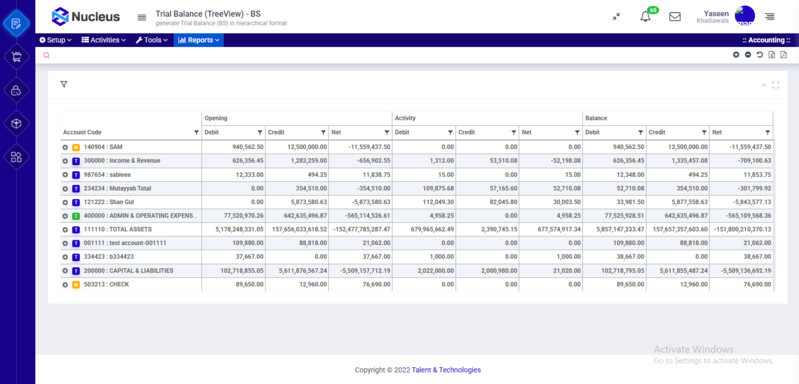
Task: Toggle the hamburger menu beside Nucleus logo
Action: [x=142, y=17]
